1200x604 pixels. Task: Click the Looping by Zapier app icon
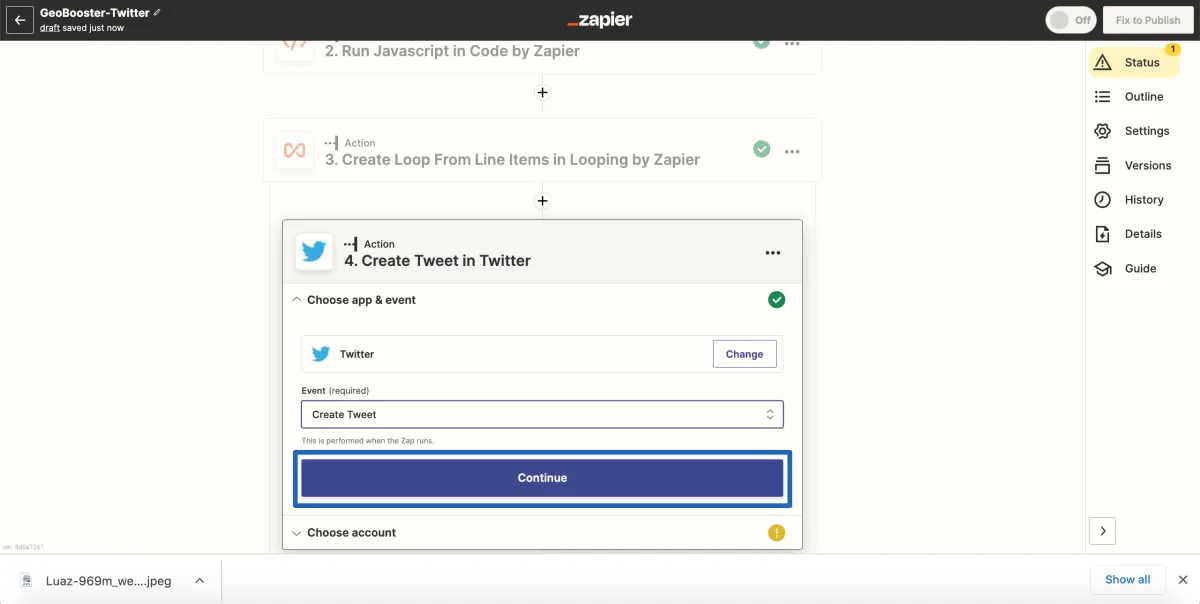pyautogui.click(x=294, y=151)
